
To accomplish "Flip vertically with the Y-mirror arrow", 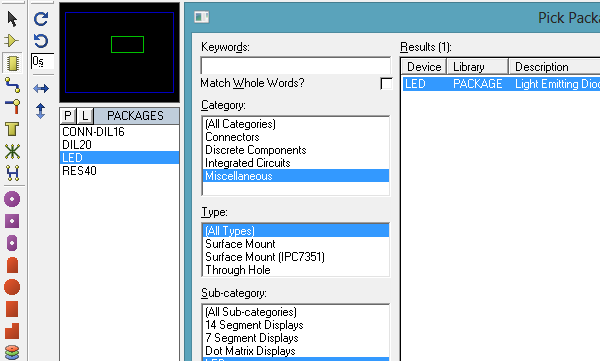I will point(41,111).
